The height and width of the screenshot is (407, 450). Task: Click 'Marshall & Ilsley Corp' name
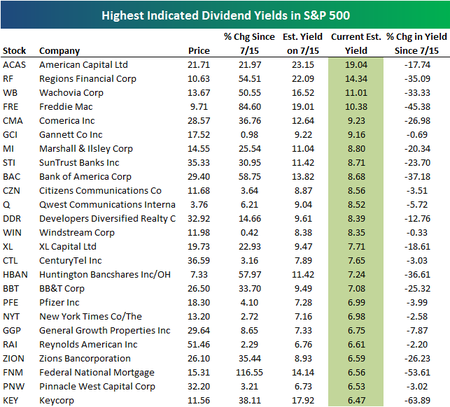86,149
